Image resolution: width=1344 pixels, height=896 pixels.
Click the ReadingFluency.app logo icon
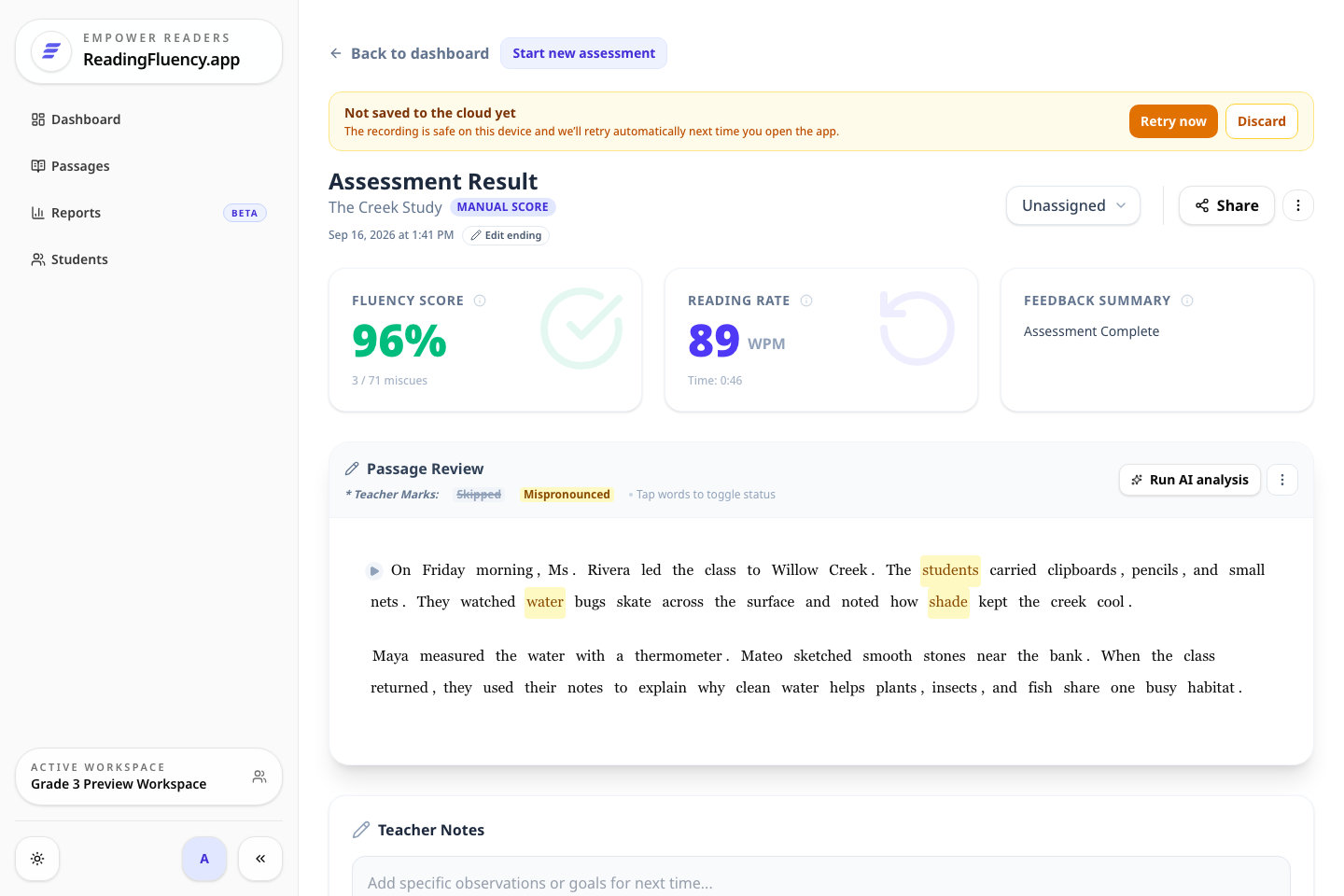coord(51,51)
